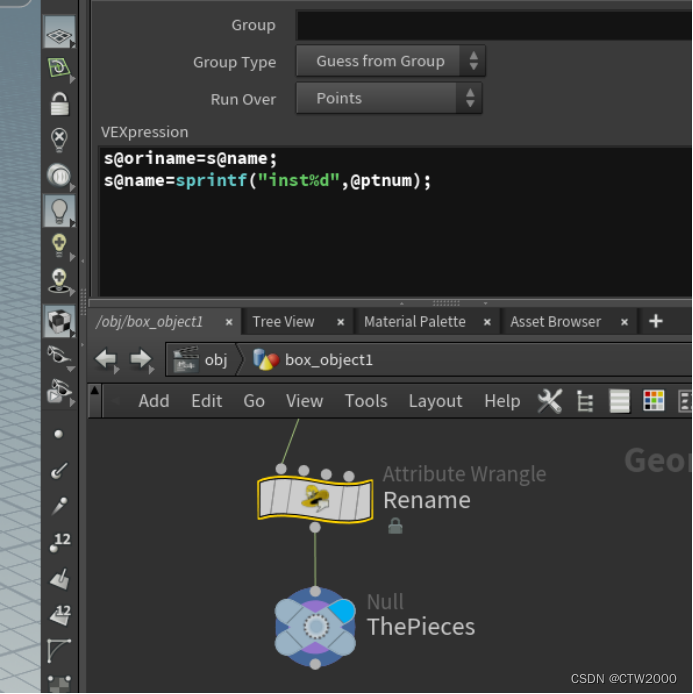
Task: Toggle display points dot icon
Action: [x=58, y=434]
